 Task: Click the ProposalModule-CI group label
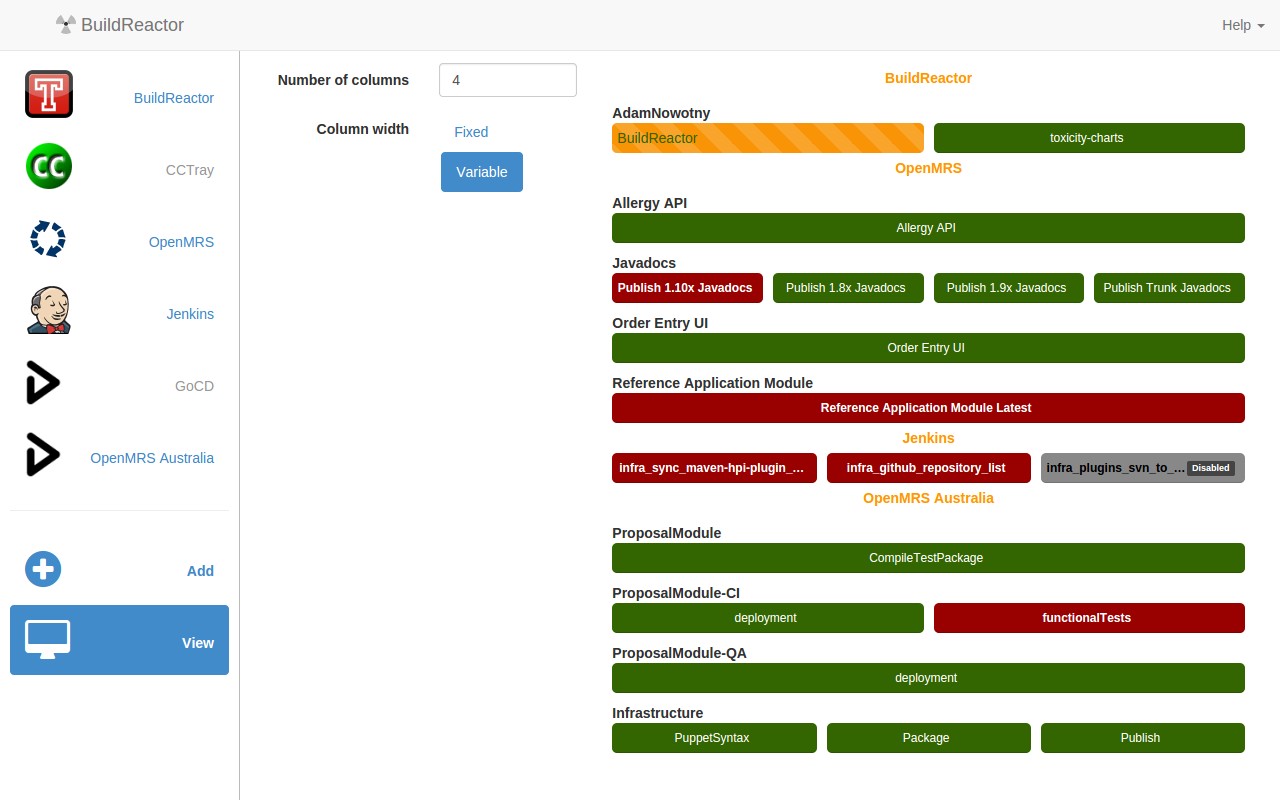(676, 593)
